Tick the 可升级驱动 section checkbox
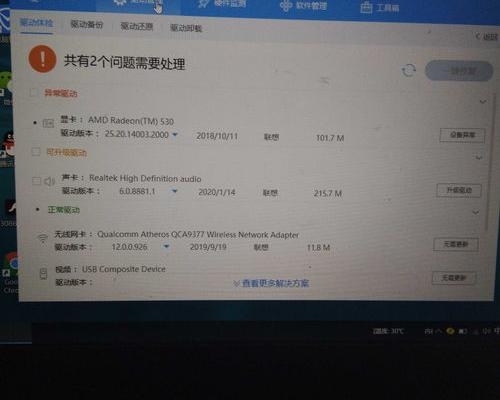 36,152
